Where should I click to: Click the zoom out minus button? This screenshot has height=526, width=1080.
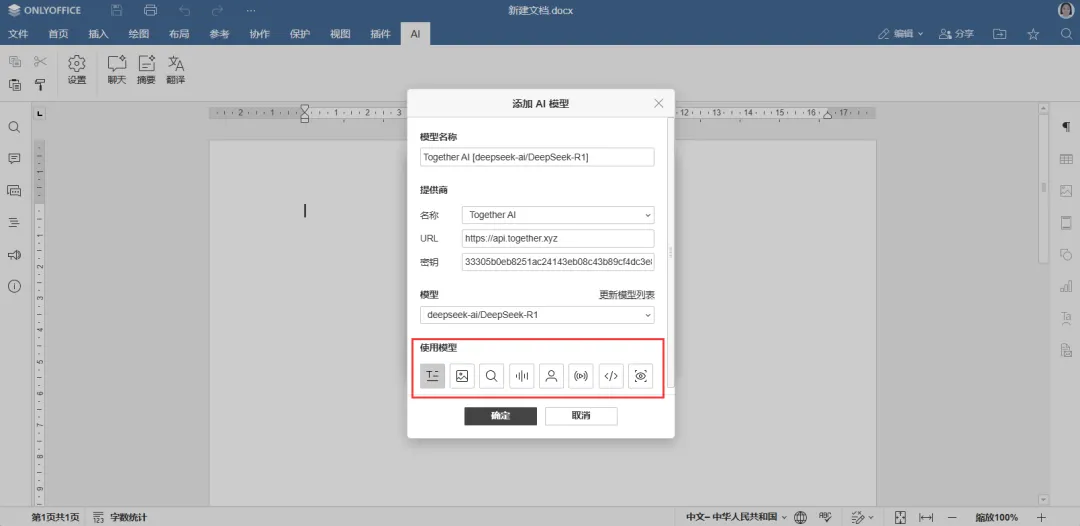[x=952, y=517]
